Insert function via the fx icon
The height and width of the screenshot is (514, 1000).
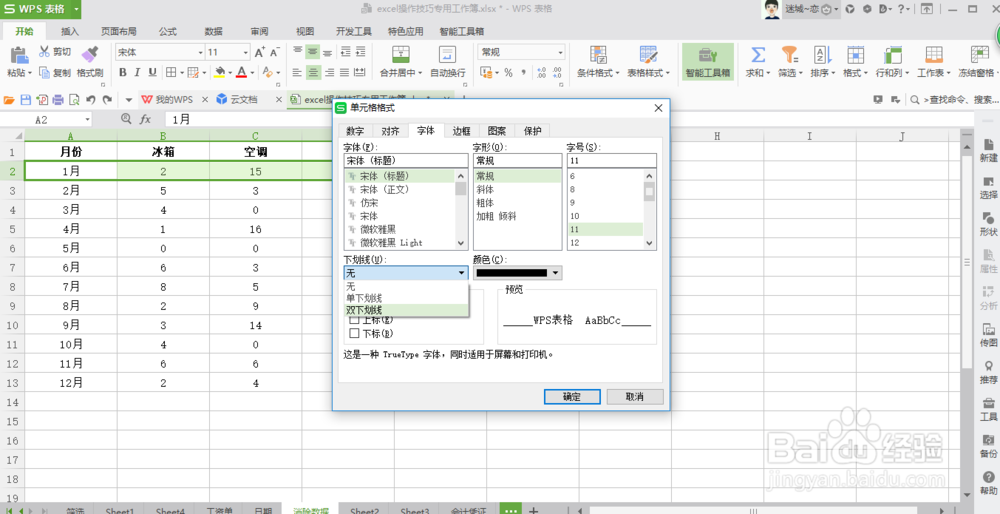pos(145,119)
